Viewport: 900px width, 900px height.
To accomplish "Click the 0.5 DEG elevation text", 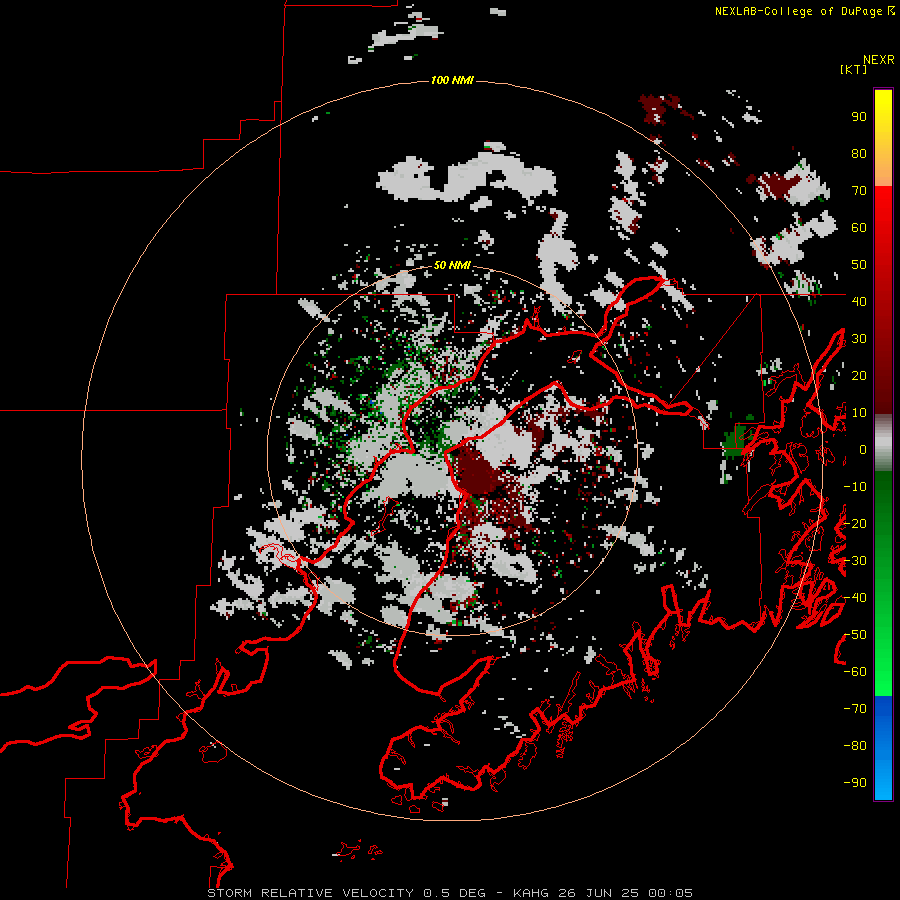I will [x=455, y=893].
